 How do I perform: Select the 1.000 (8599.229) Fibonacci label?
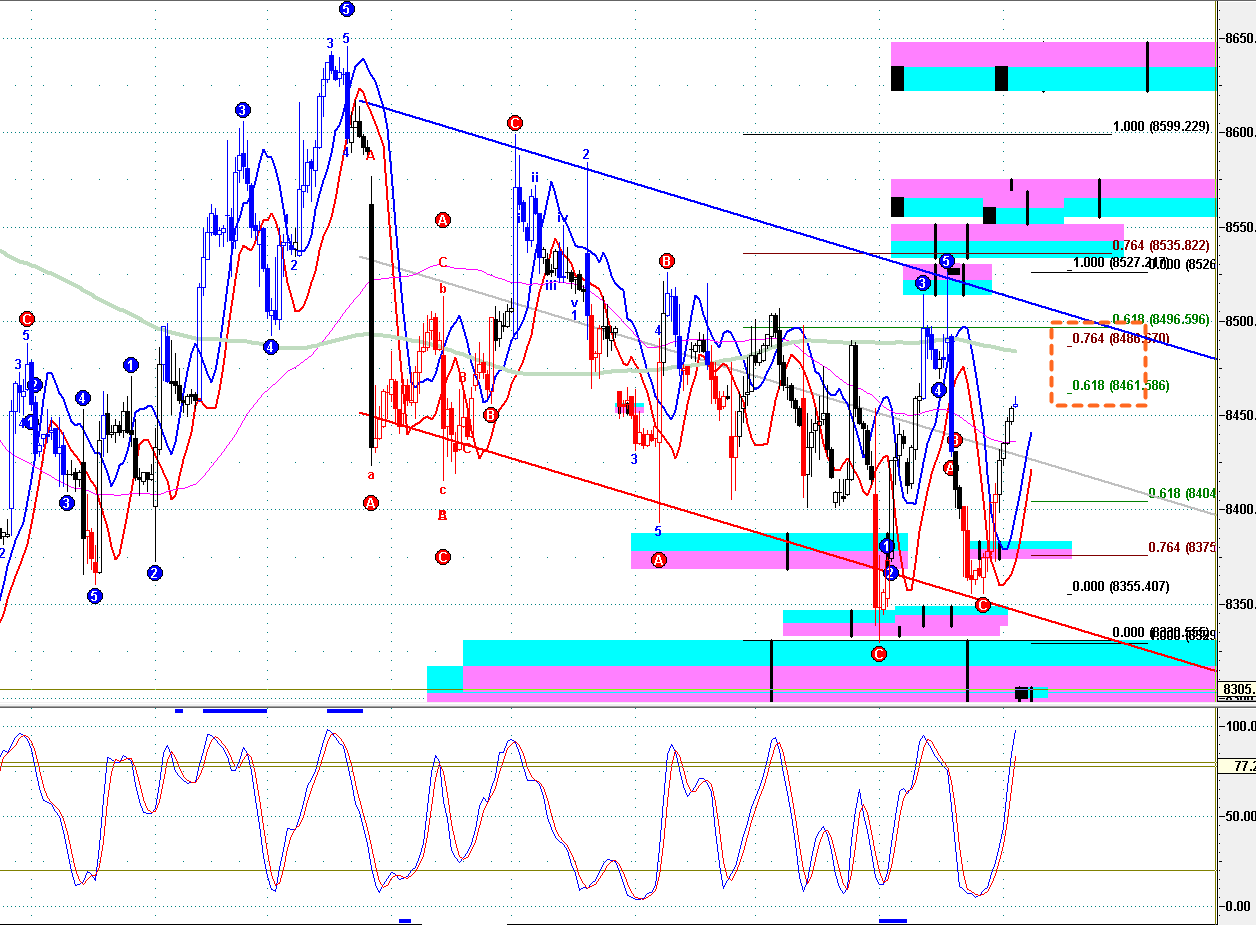1161,127
